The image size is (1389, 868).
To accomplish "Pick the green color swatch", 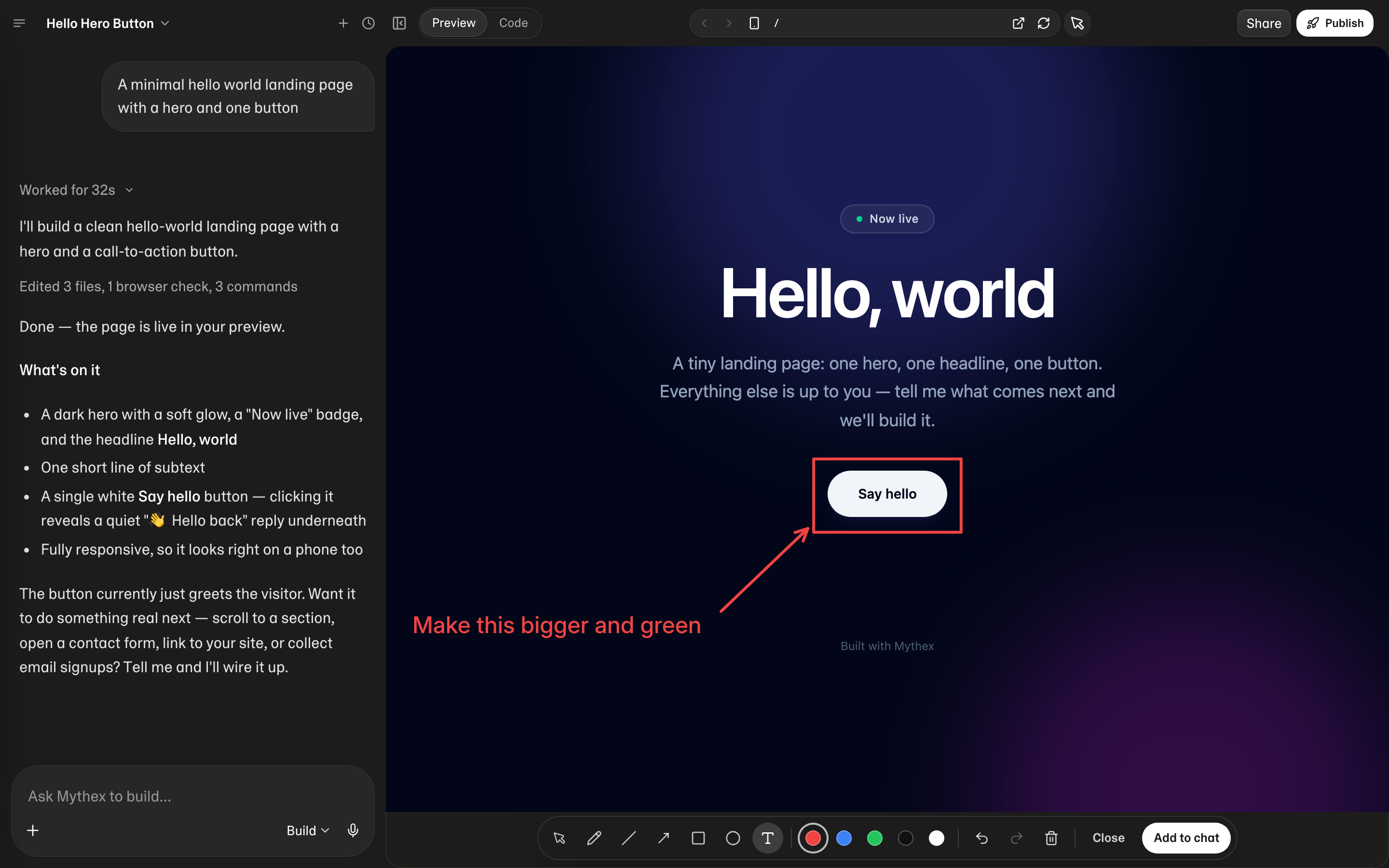I will tap(874, 838).
